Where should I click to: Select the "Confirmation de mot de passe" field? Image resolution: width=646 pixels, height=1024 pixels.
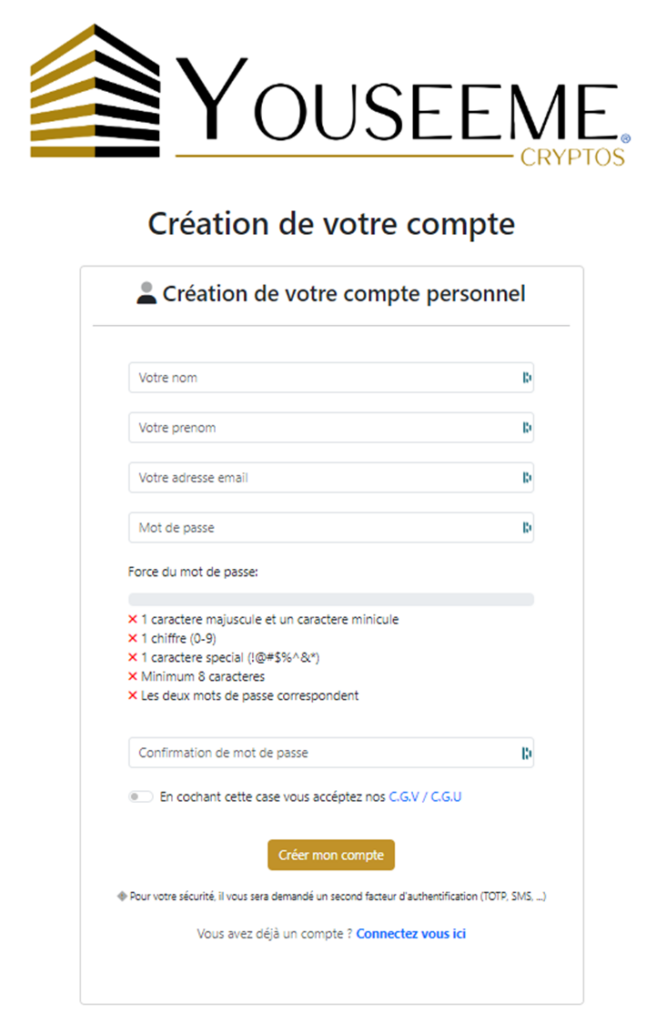[x=320, y=753]
